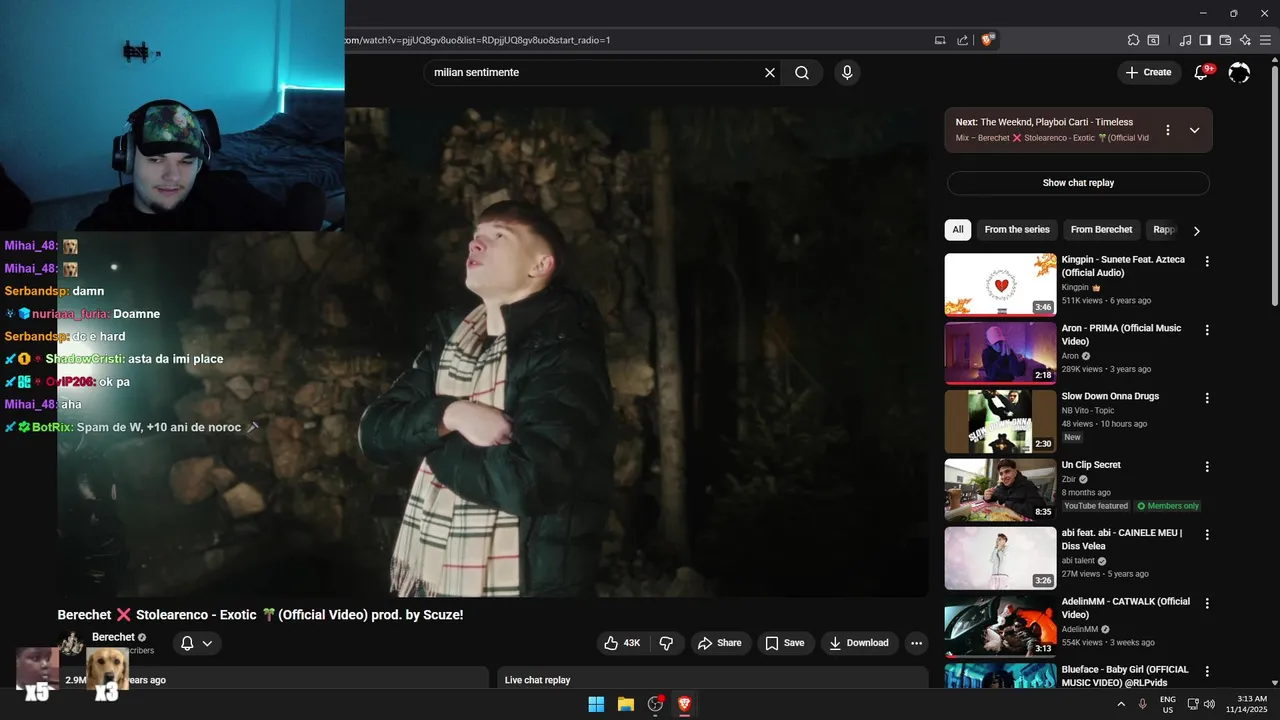Click the magnifier search button
The height and width of the screenshot is (720, 1280).
pyautogui.click(x=802, y=72)
